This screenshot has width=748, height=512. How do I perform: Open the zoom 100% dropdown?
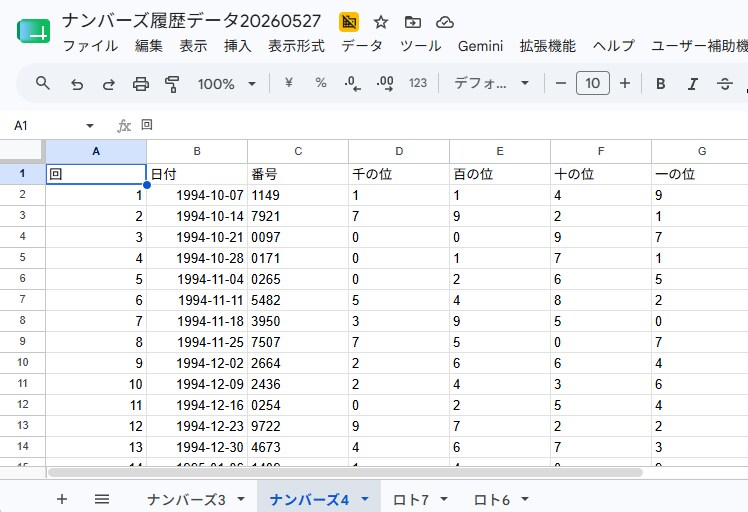point(227,84)
